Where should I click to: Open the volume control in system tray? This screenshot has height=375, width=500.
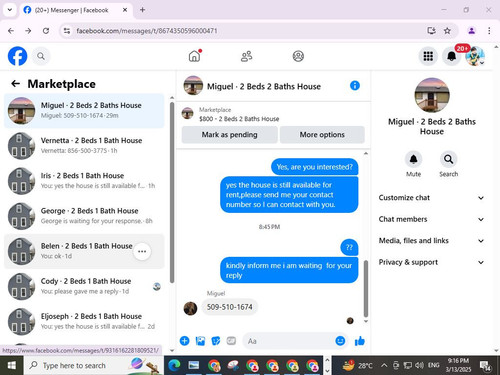tap(419, 365)
